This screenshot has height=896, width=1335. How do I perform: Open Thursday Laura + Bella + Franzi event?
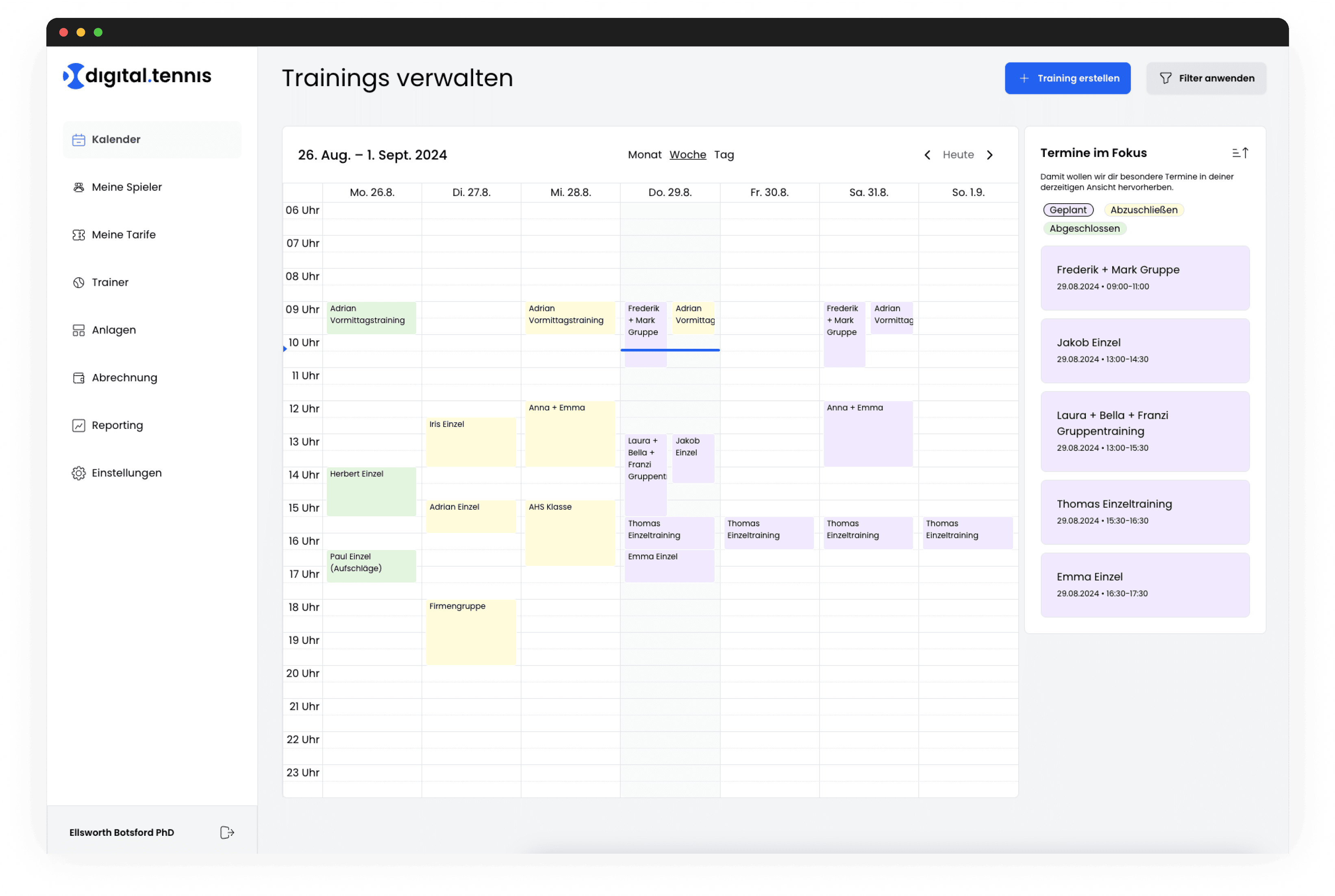tap(646, 475)
